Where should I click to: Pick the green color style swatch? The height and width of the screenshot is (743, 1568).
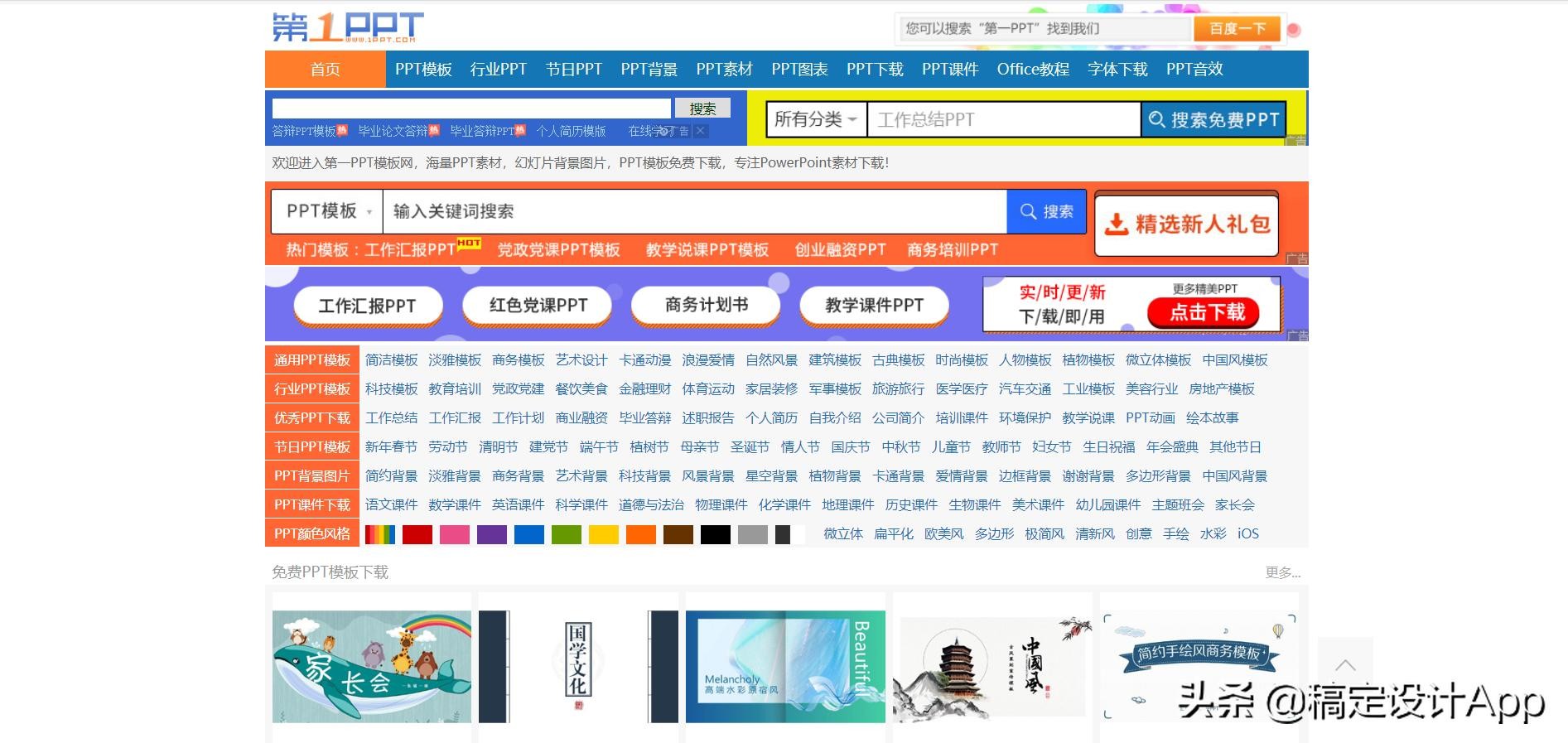coord(567,534)
